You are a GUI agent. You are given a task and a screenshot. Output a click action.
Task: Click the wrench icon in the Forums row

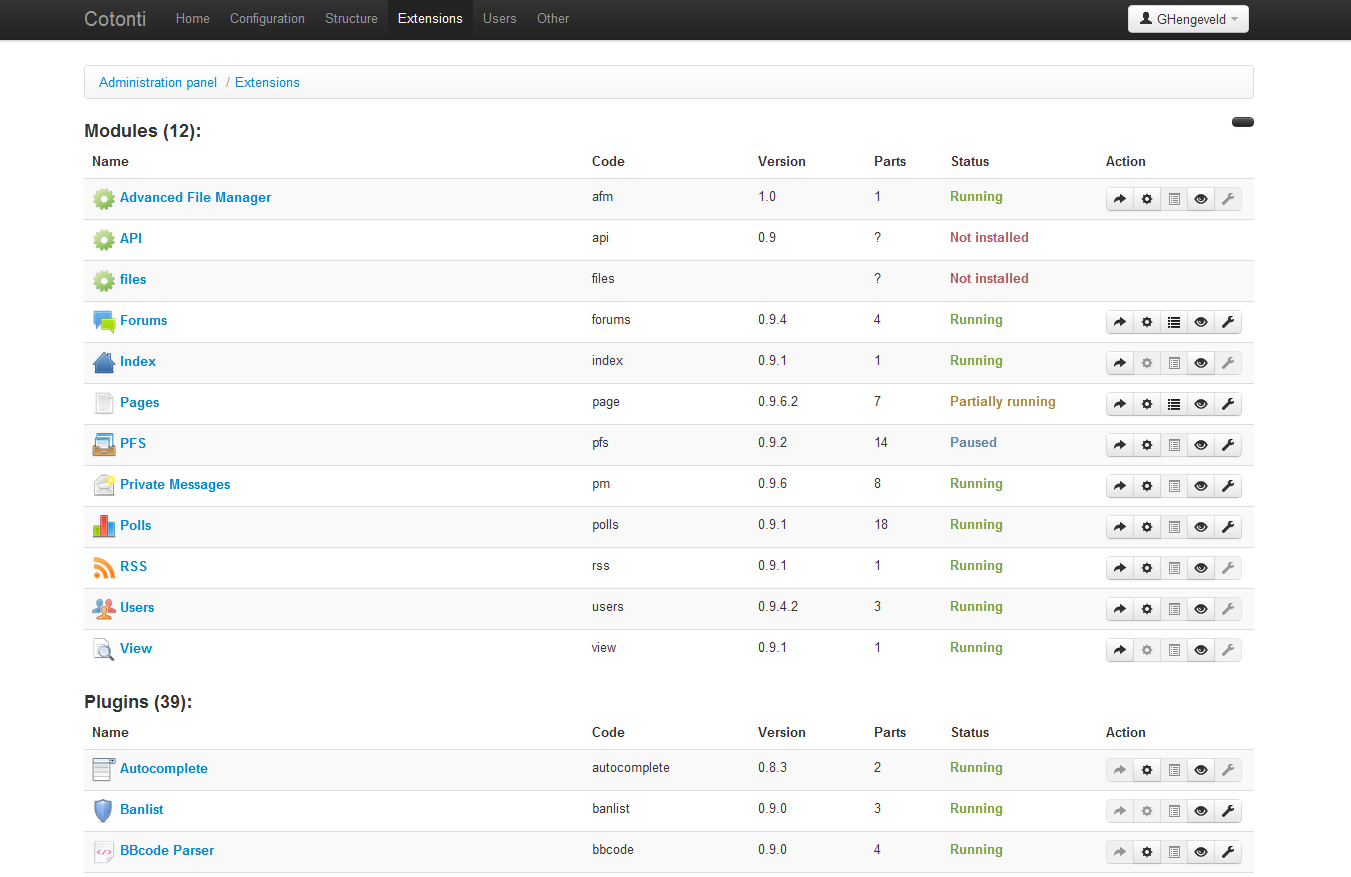[x=1228, y=322]
